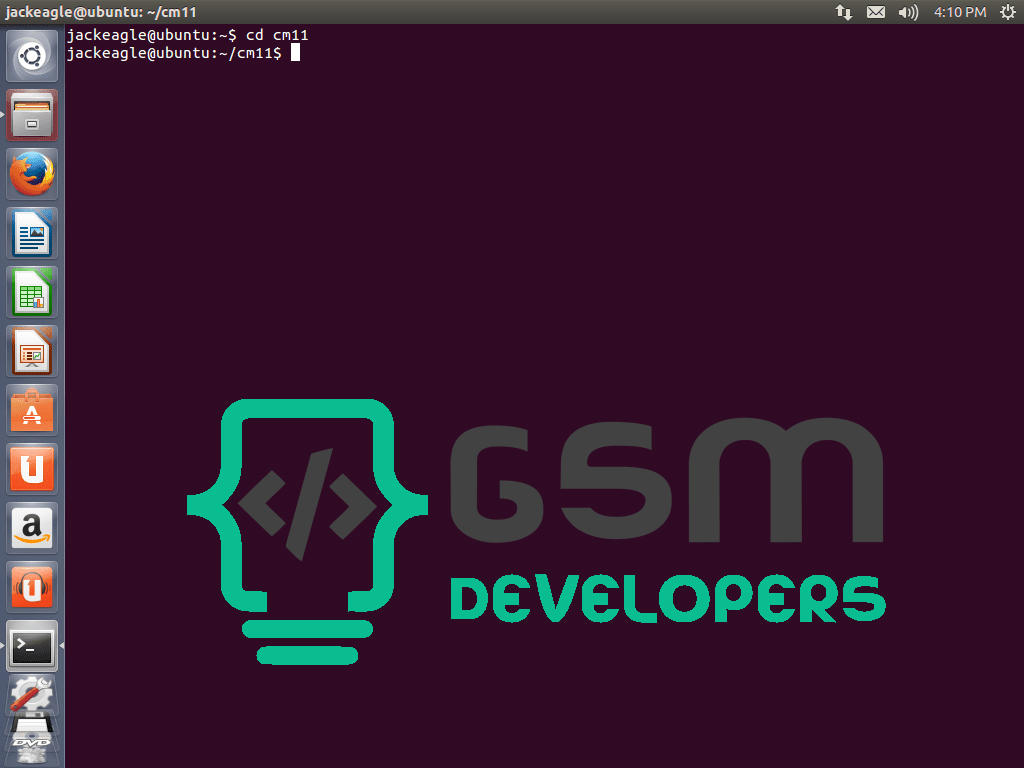Open the Ubuntu Dash home launcher
The width and height of the screenshot is (1024, 768).
[32, 56]
